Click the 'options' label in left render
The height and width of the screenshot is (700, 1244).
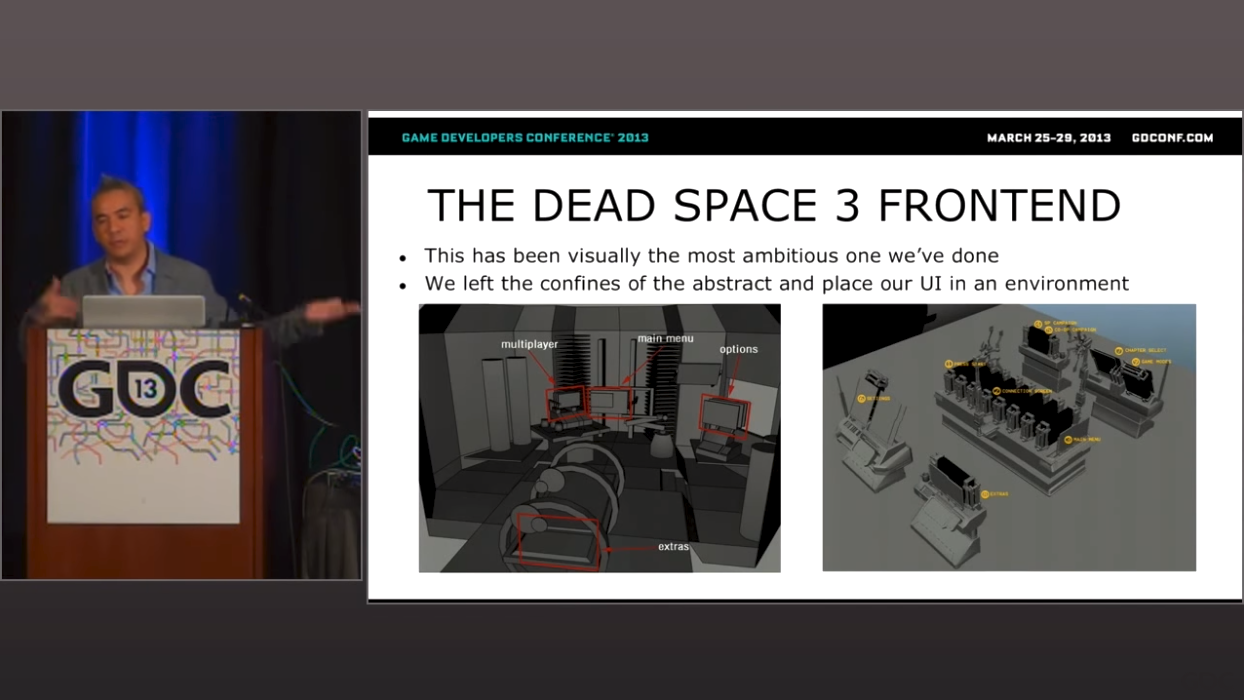pyautogui.click(x=738, y=349)
